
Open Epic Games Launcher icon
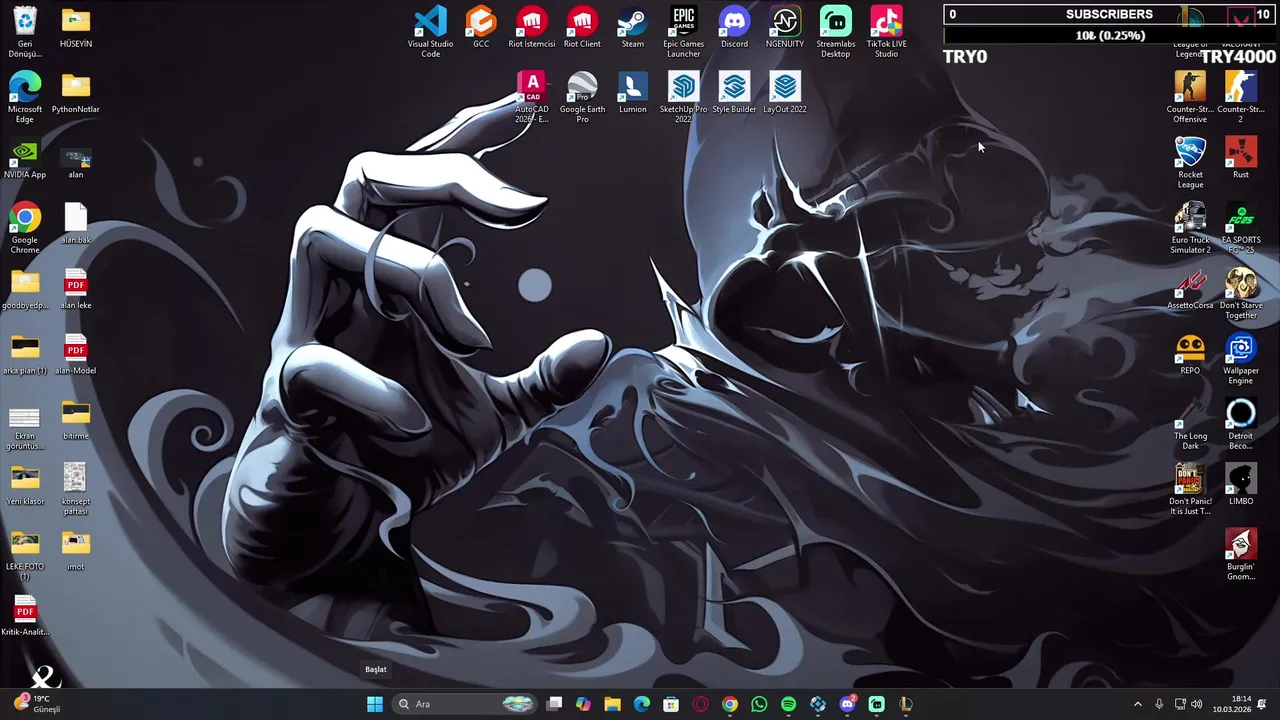[684, 31]
